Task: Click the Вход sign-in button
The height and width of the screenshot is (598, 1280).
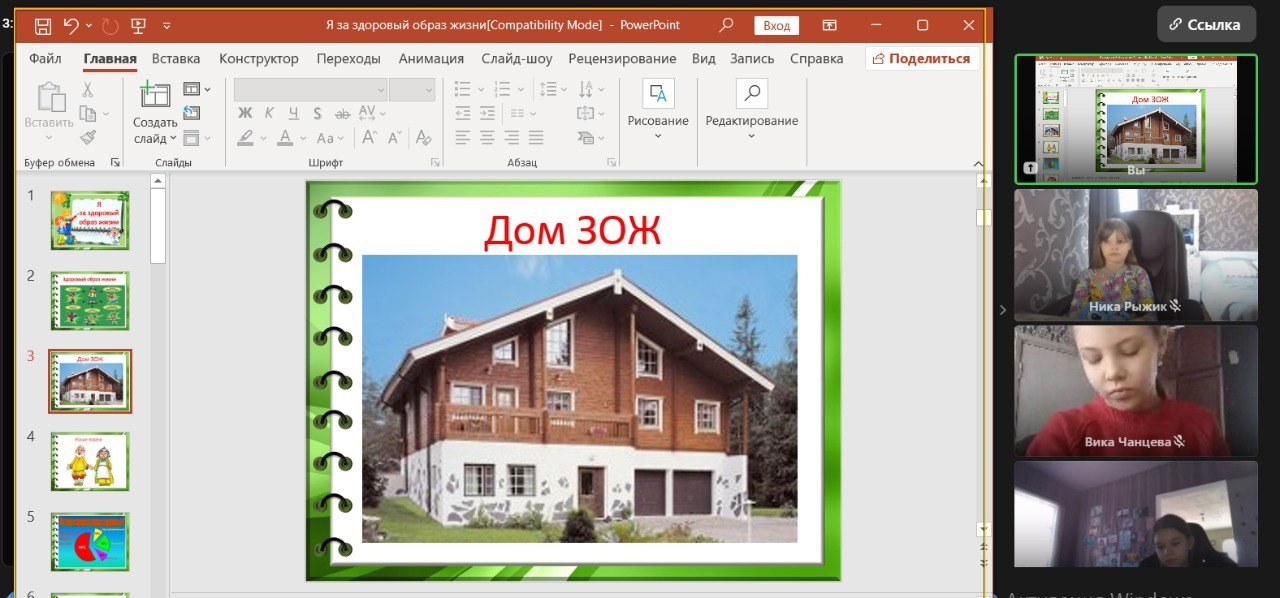Action: pyautogui.click(x=776, y=26)
